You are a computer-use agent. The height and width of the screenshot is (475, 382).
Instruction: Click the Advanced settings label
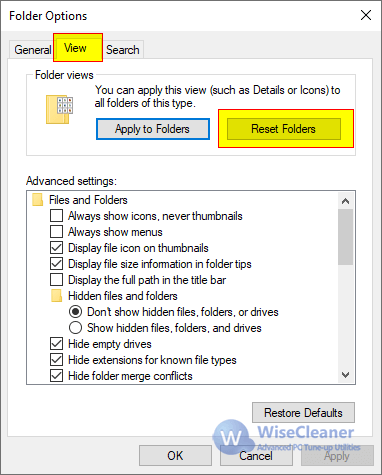click(x=72, y=181)
